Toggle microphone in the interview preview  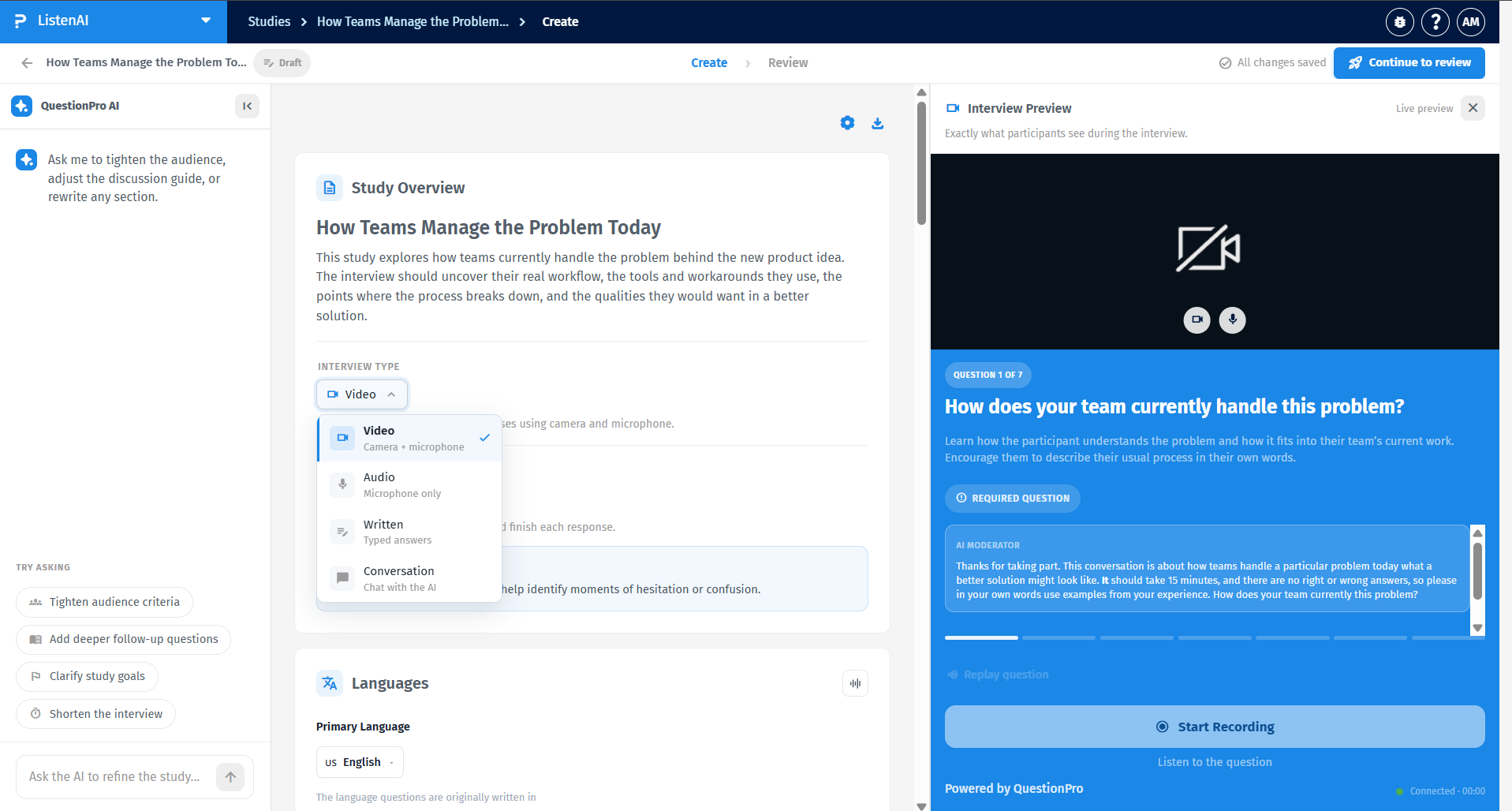[1232, 320]
